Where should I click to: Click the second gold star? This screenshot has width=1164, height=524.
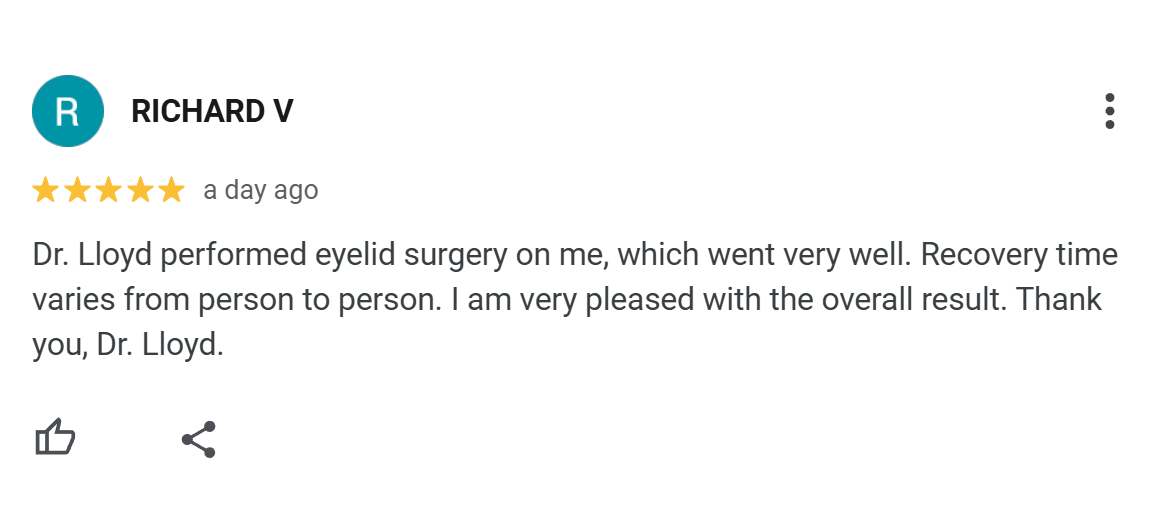[76, 190]
